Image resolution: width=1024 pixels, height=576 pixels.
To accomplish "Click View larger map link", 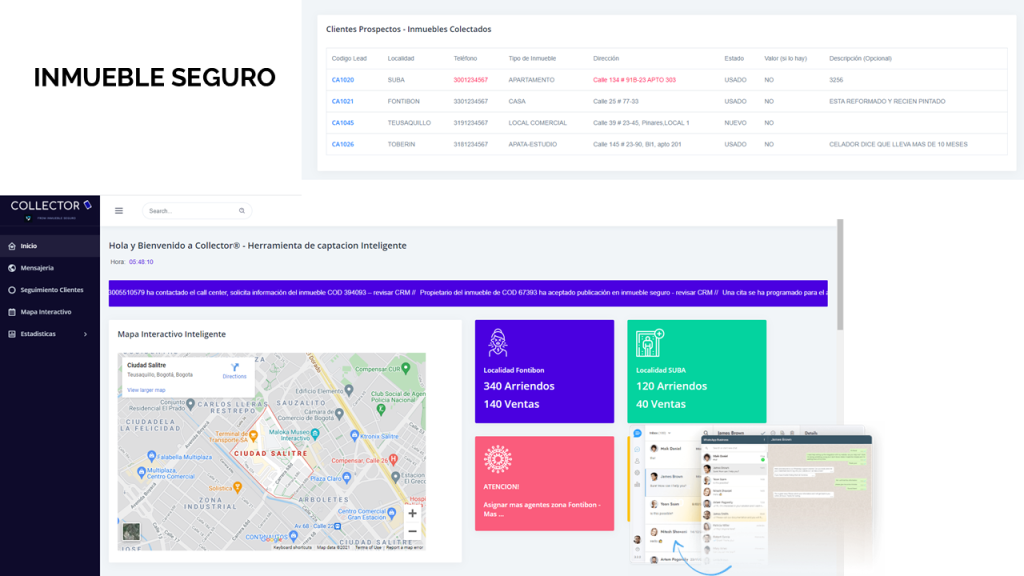I will tap(146, 390).
